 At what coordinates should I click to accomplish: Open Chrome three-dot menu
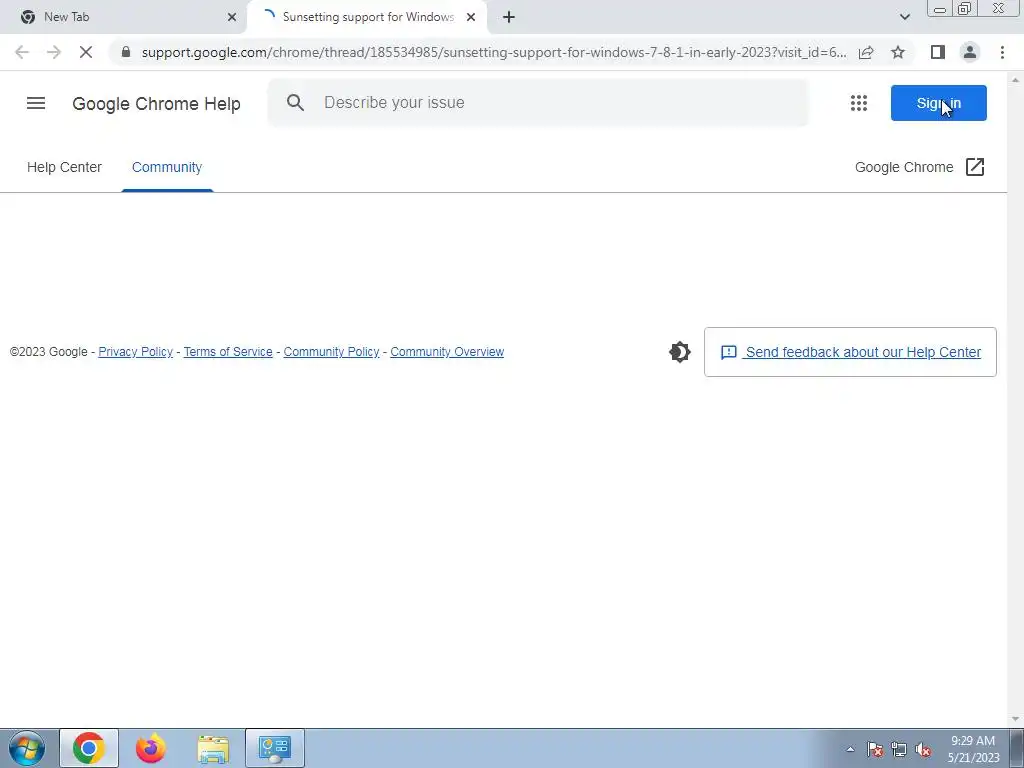(x=1002, y=52)
